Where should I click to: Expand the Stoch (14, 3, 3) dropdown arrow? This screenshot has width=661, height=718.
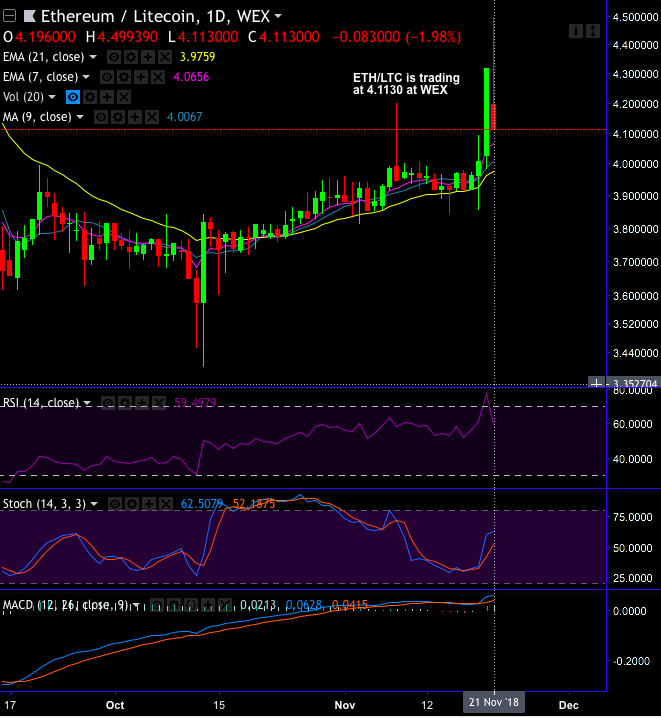tap(94, 504)
